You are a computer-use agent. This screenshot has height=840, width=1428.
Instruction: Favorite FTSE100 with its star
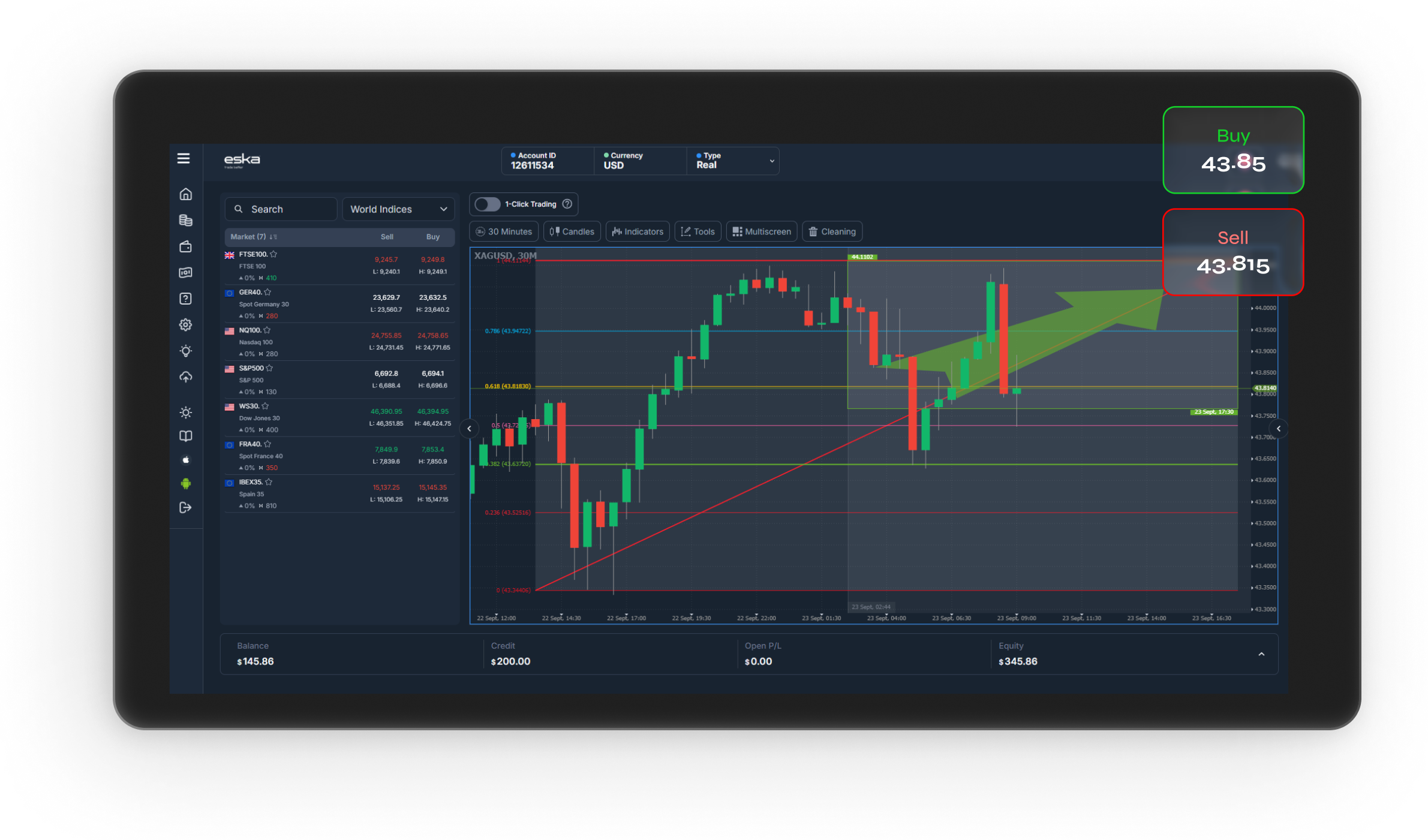(273, 254)
